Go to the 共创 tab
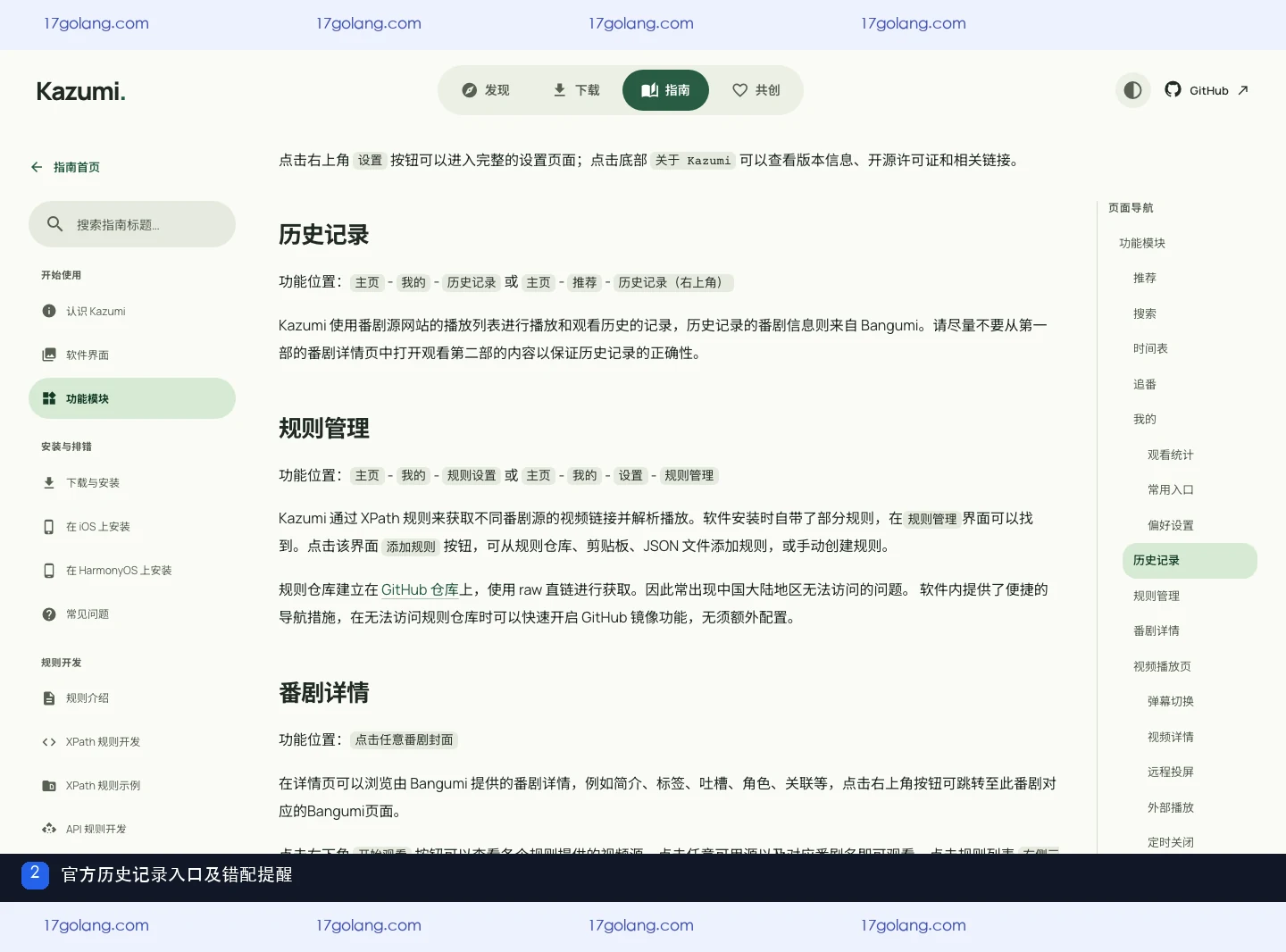Screen dimensions: 1286x952 (x=756, y=90)
